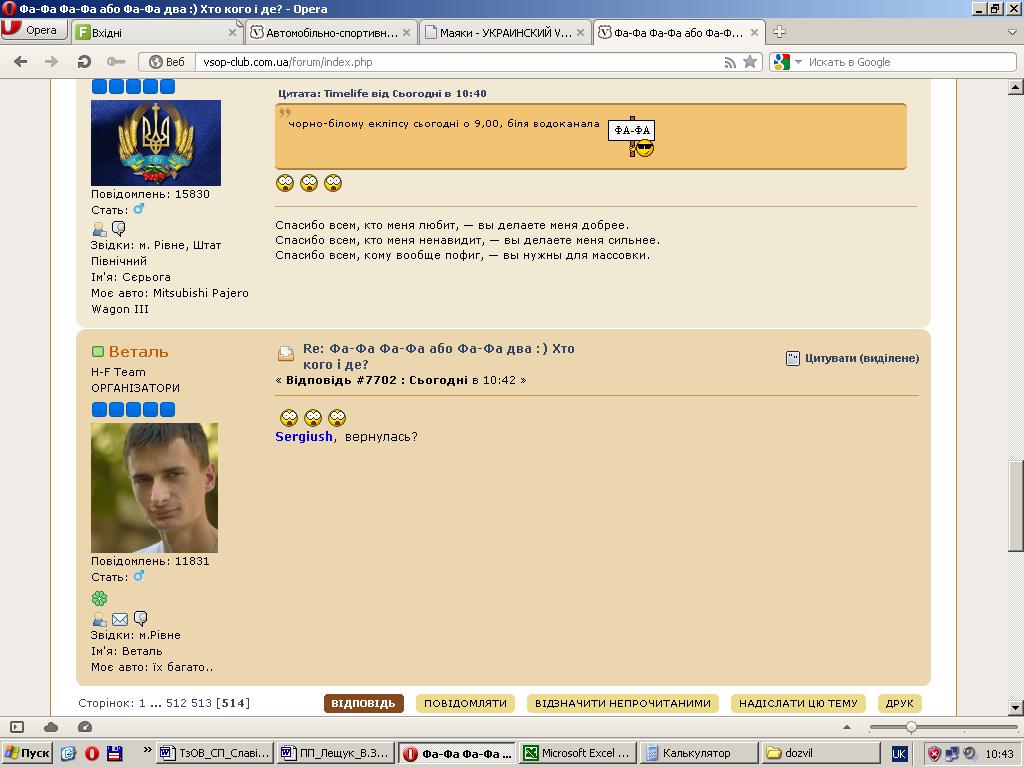
Task: Click Веталь's green ICQ flower icon
Action: click(99, 598)
